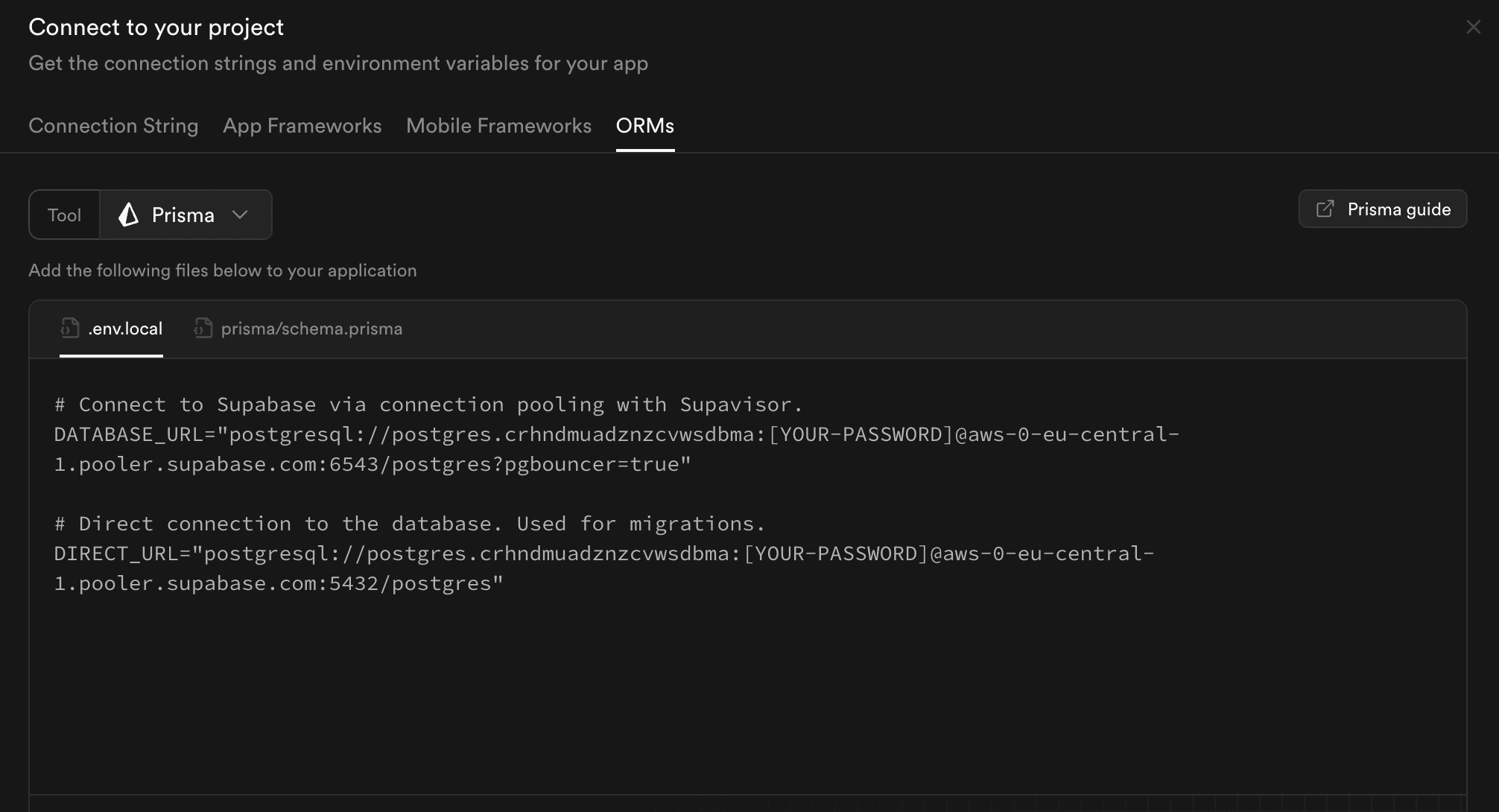Click the .env.local file icon
Image resolution: width=1499 pixels, height=812 pixels.
69,327
